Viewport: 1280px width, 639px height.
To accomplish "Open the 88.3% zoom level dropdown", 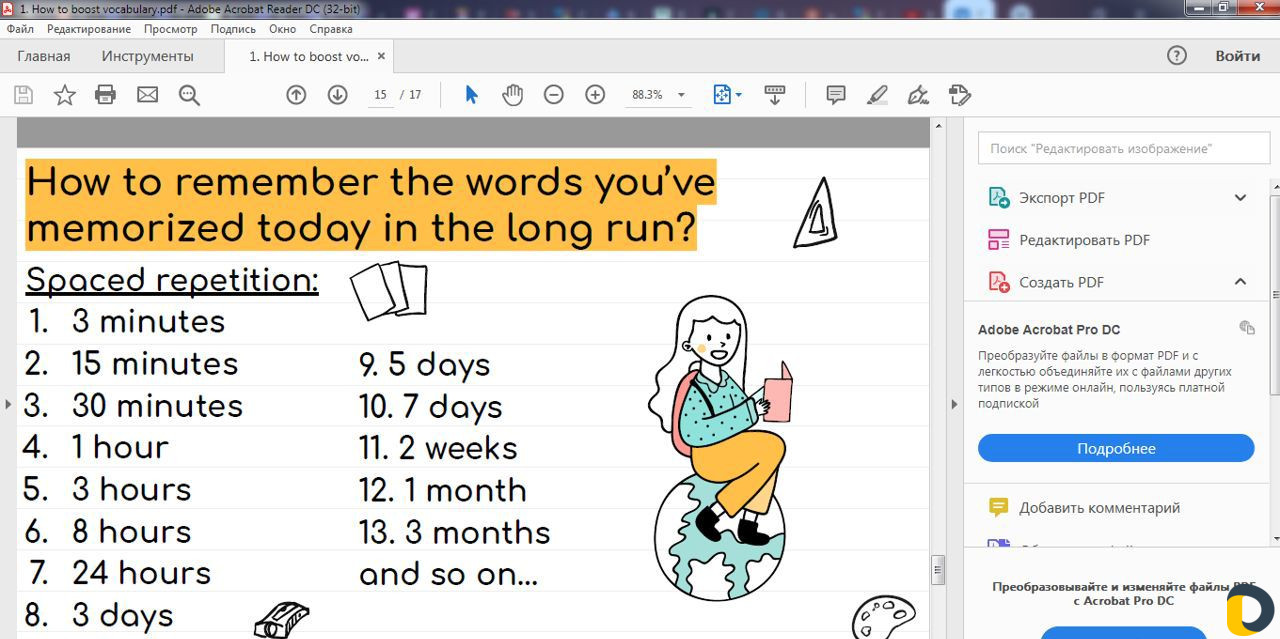I will [x=681, y=95].
